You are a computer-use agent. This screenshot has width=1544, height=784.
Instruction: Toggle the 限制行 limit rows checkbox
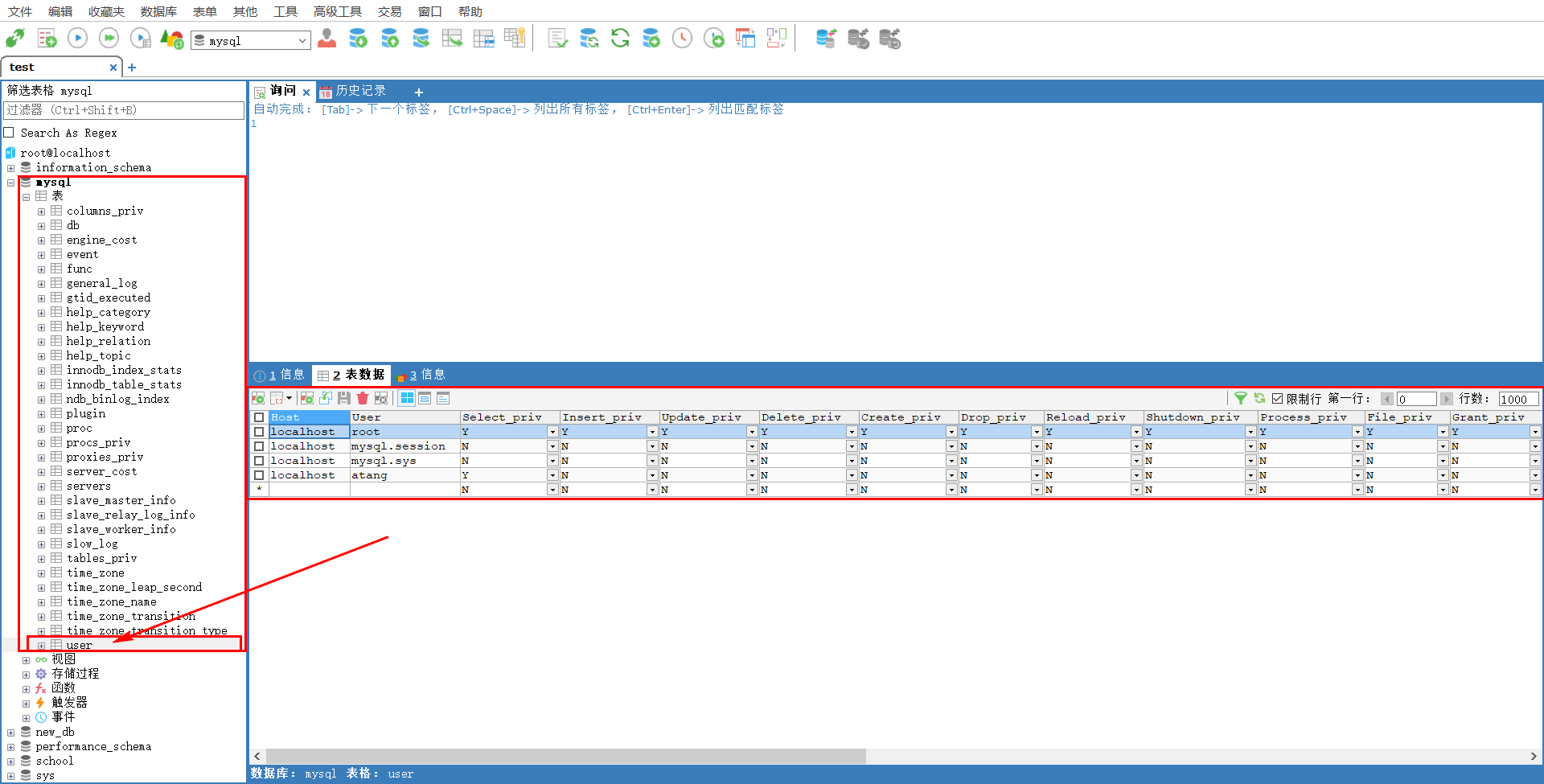[1277, 399]
